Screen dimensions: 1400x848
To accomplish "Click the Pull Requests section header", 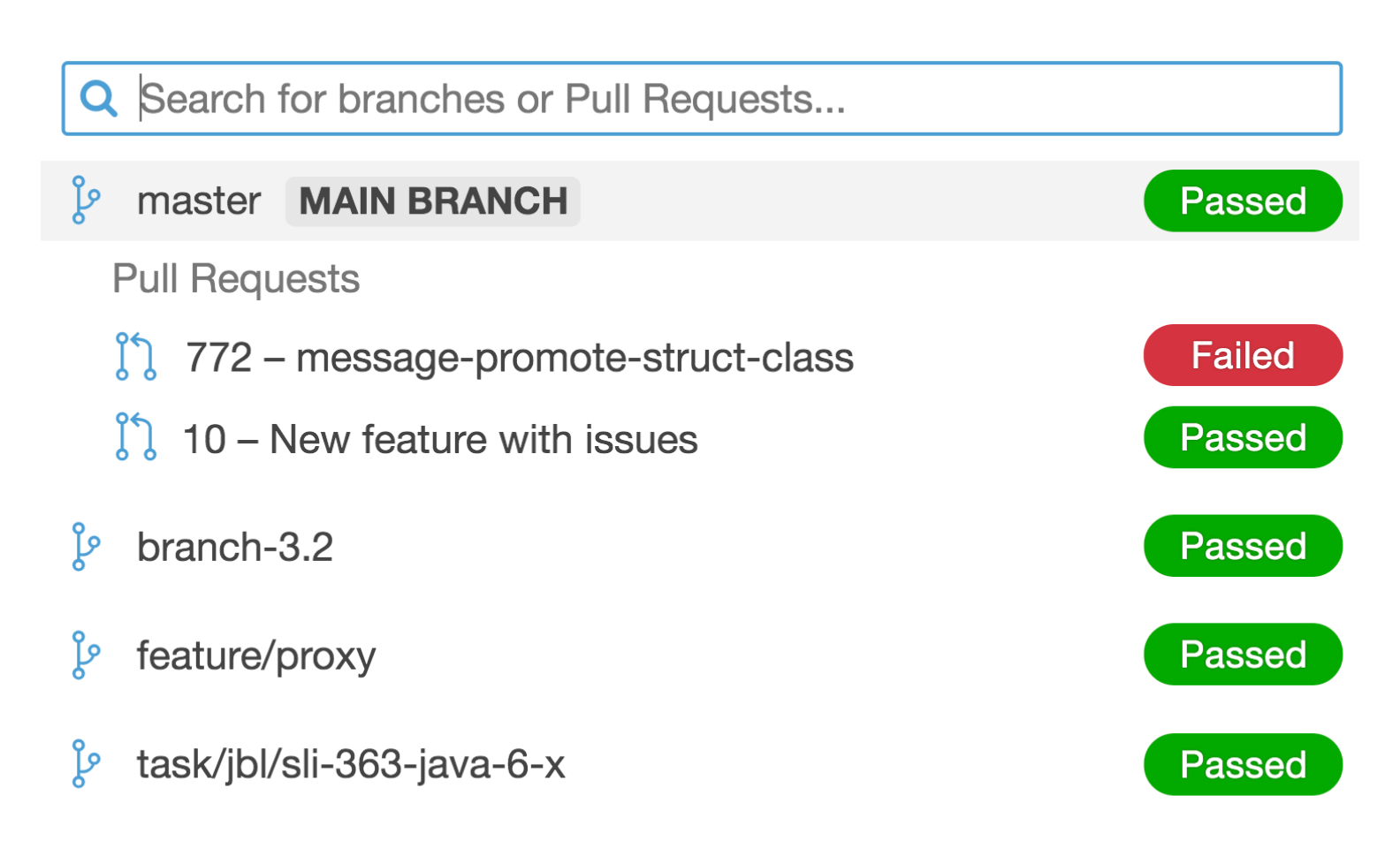I will [235, 278].
